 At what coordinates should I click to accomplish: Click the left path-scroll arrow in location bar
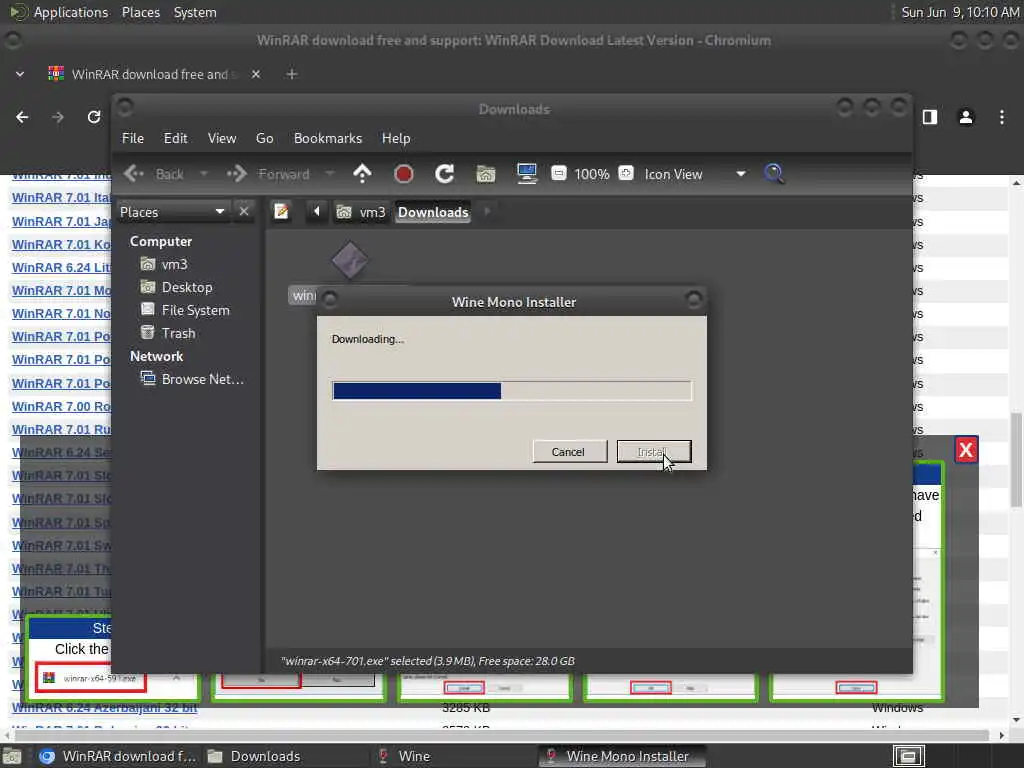pos(317,212)
